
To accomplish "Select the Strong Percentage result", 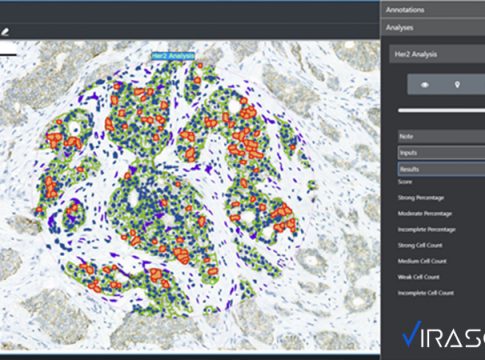I will (421, 198).
